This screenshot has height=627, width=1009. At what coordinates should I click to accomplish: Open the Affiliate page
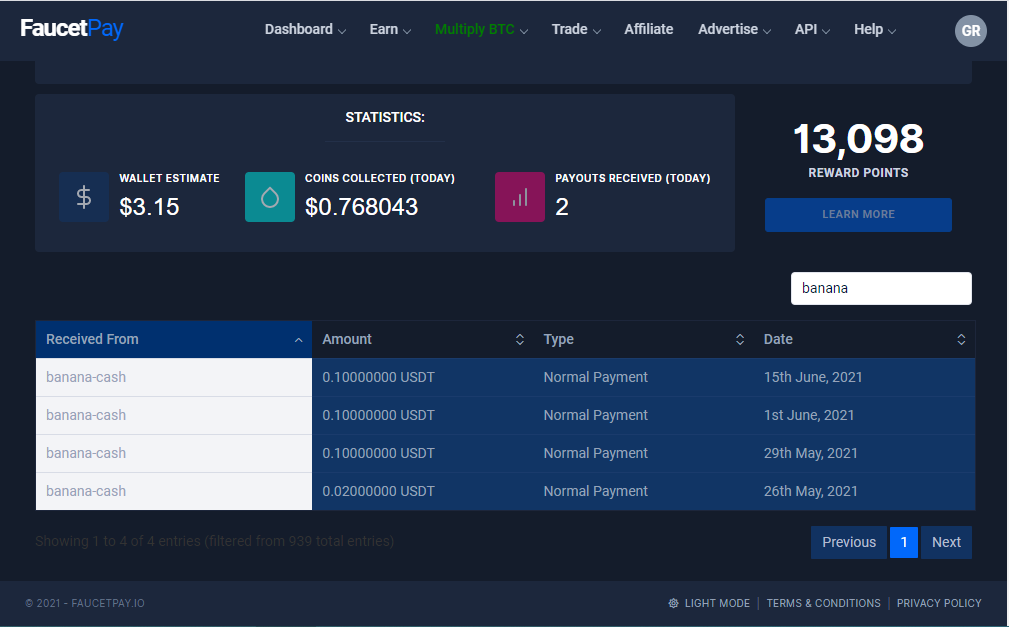point(649,30)
